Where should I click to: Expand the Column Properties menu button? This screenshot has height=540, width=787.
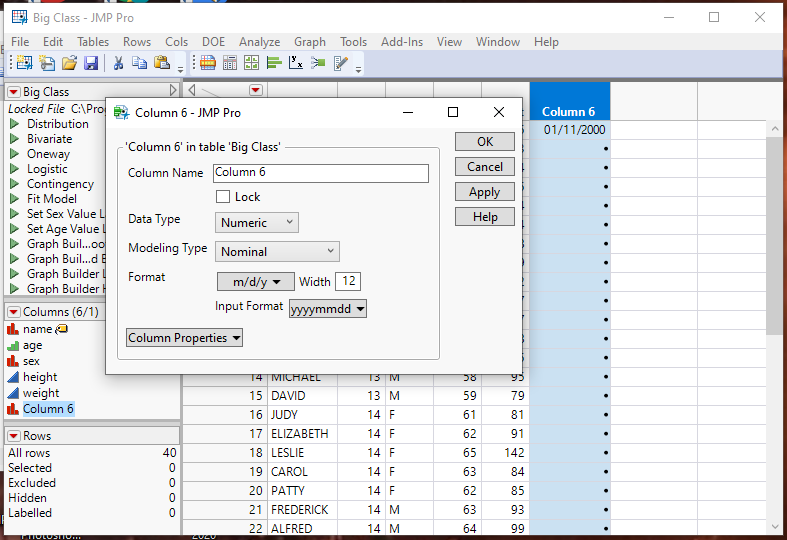tap(185, 338)
